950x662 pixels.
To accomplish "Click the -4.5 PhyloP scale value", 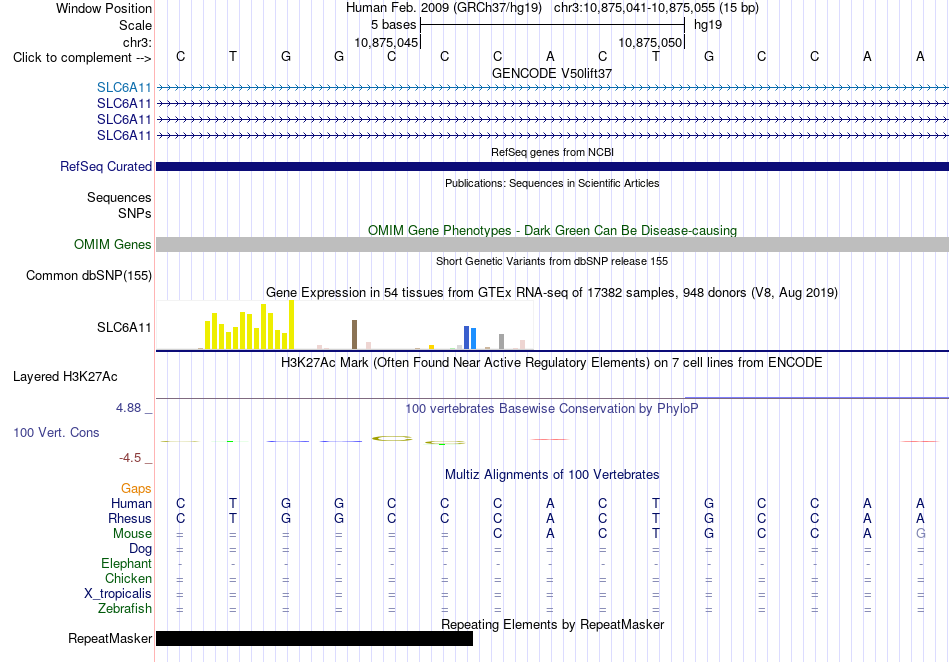I will click(130, 458).
